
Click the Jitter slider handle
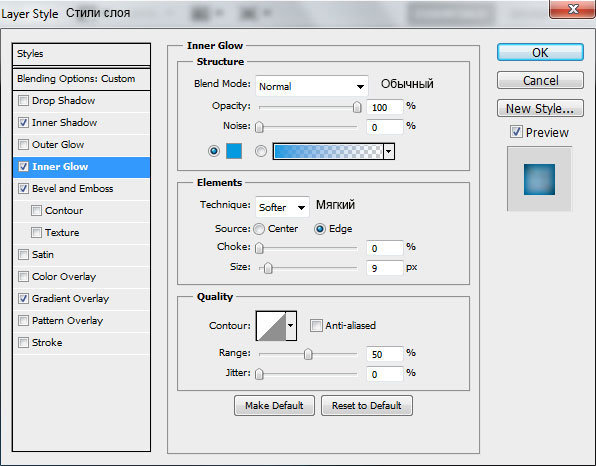[x=259, y=374]
